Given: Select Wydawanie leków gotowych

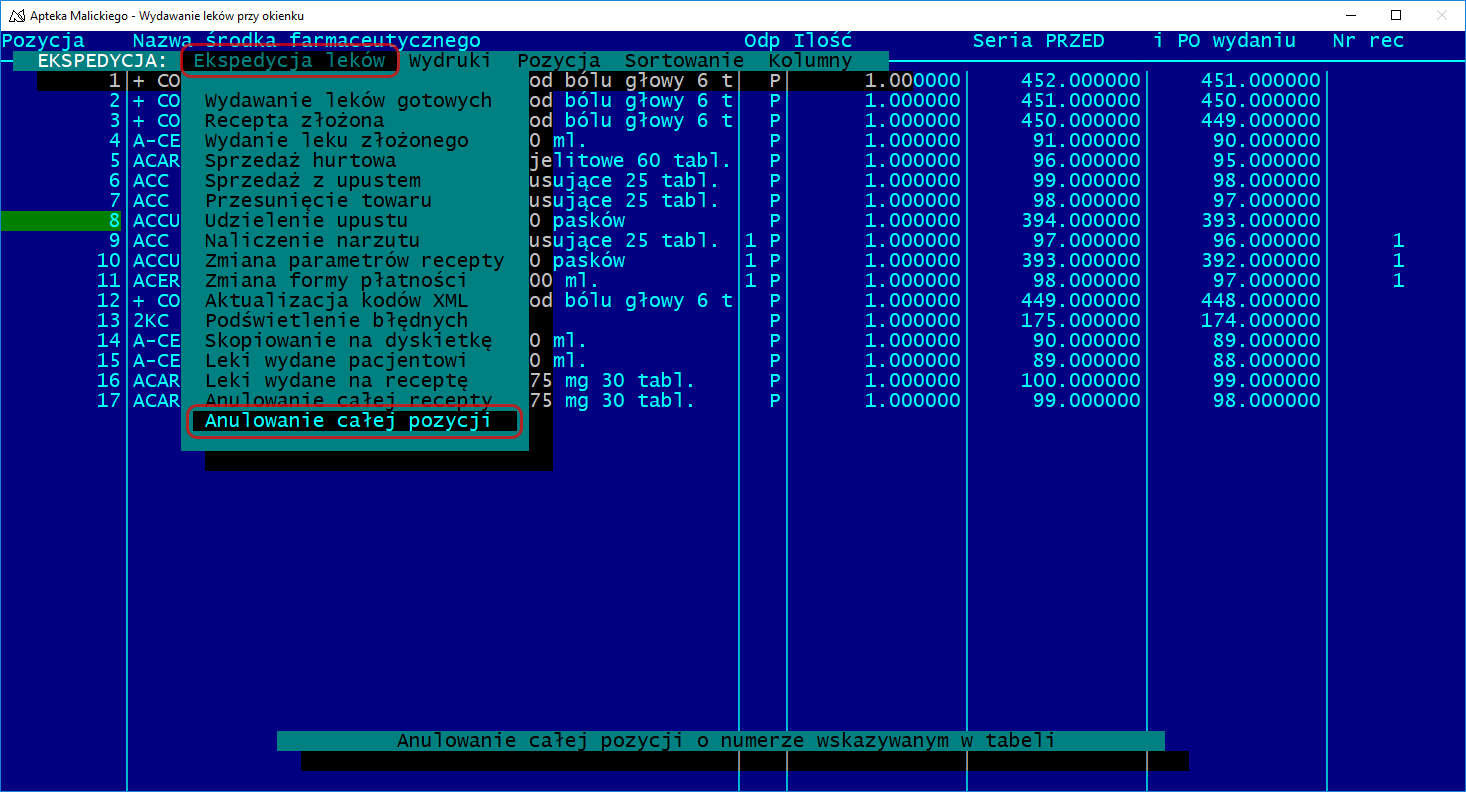Looking at the screenshot, I should (x=348, y=101).
